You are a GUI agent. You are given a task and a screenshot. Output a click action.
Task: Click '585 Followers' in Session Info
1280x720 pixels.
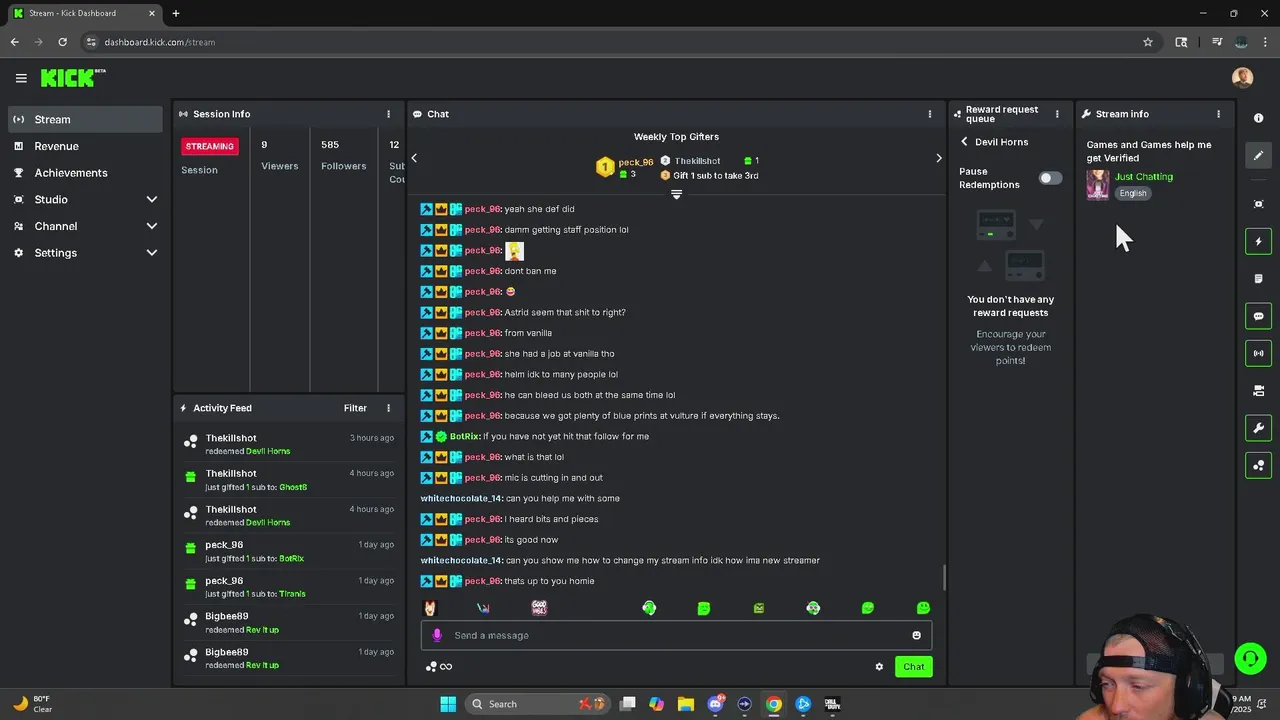343,156
